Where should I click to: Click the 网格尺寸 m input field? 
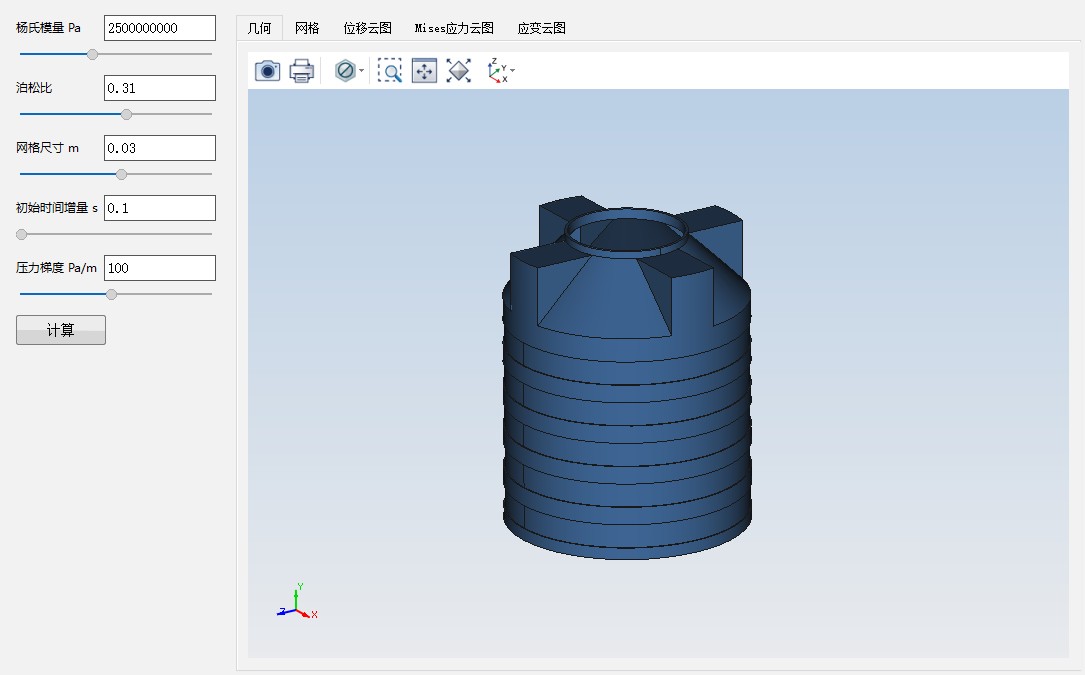(160, 148)
